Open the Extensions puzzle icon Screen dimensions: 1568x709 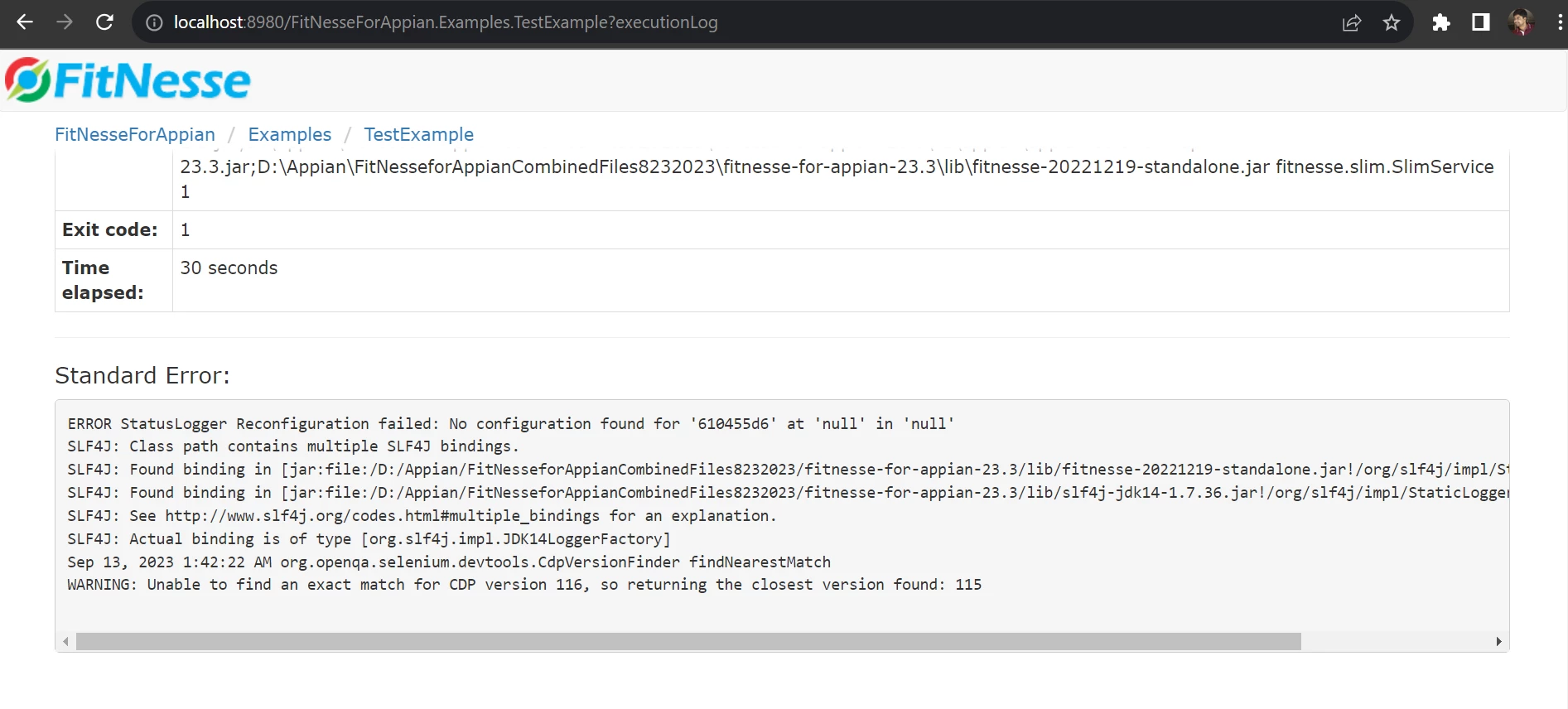(1441, 22)
